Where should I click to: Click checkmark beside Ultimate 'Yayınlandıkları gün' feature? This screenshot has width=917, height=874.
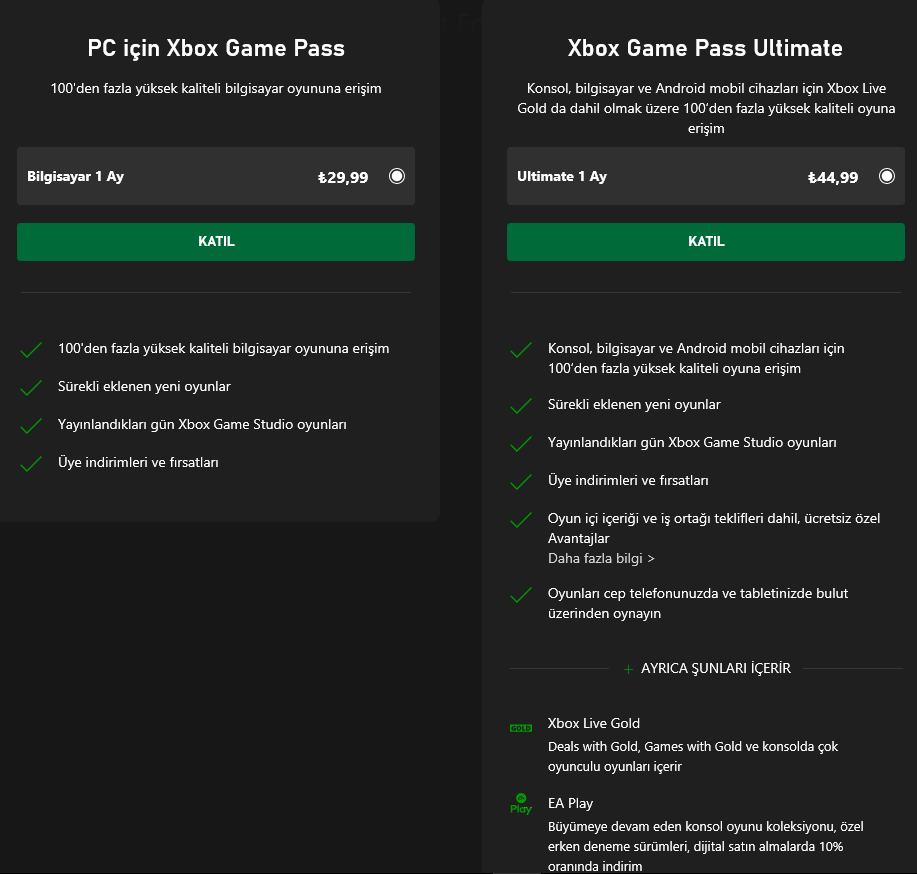click(x=521, y=444)
